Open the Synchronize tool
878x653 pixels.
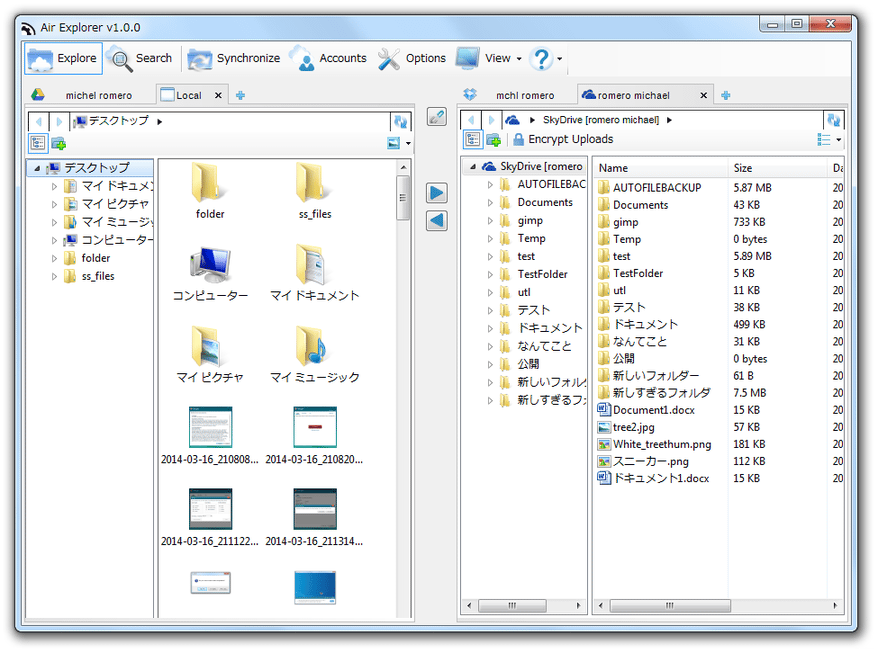point(233,58)
